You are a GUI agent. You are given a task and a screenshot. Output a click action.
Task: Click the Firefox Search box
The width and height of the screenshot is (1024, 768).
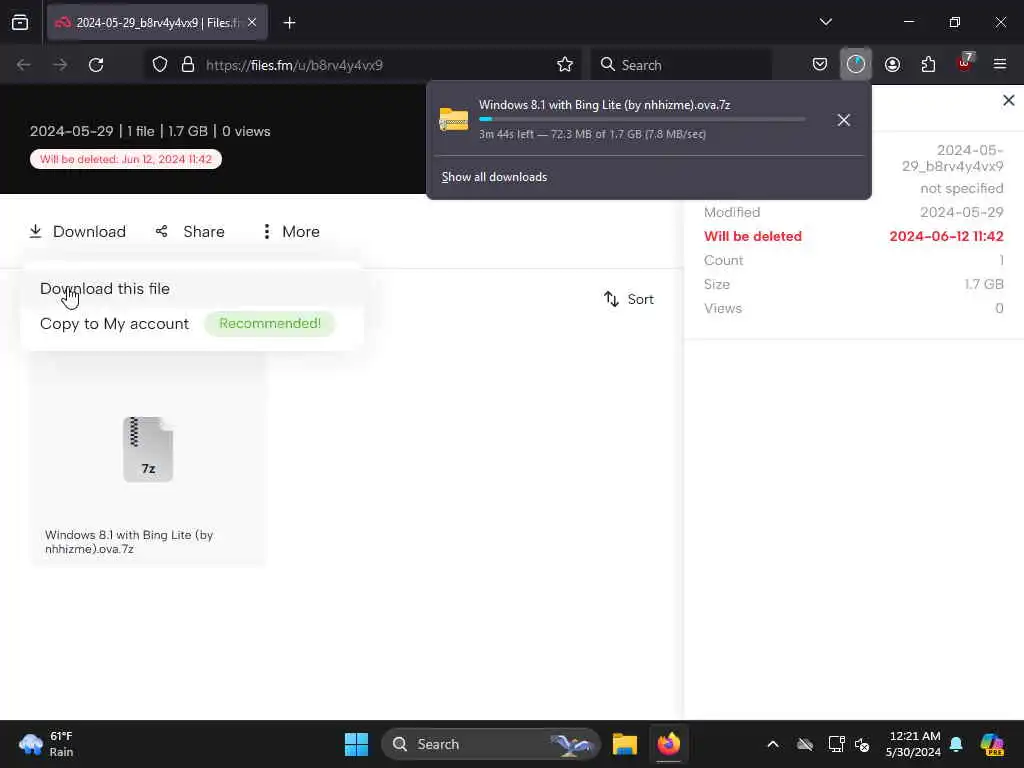coord(681,65)
